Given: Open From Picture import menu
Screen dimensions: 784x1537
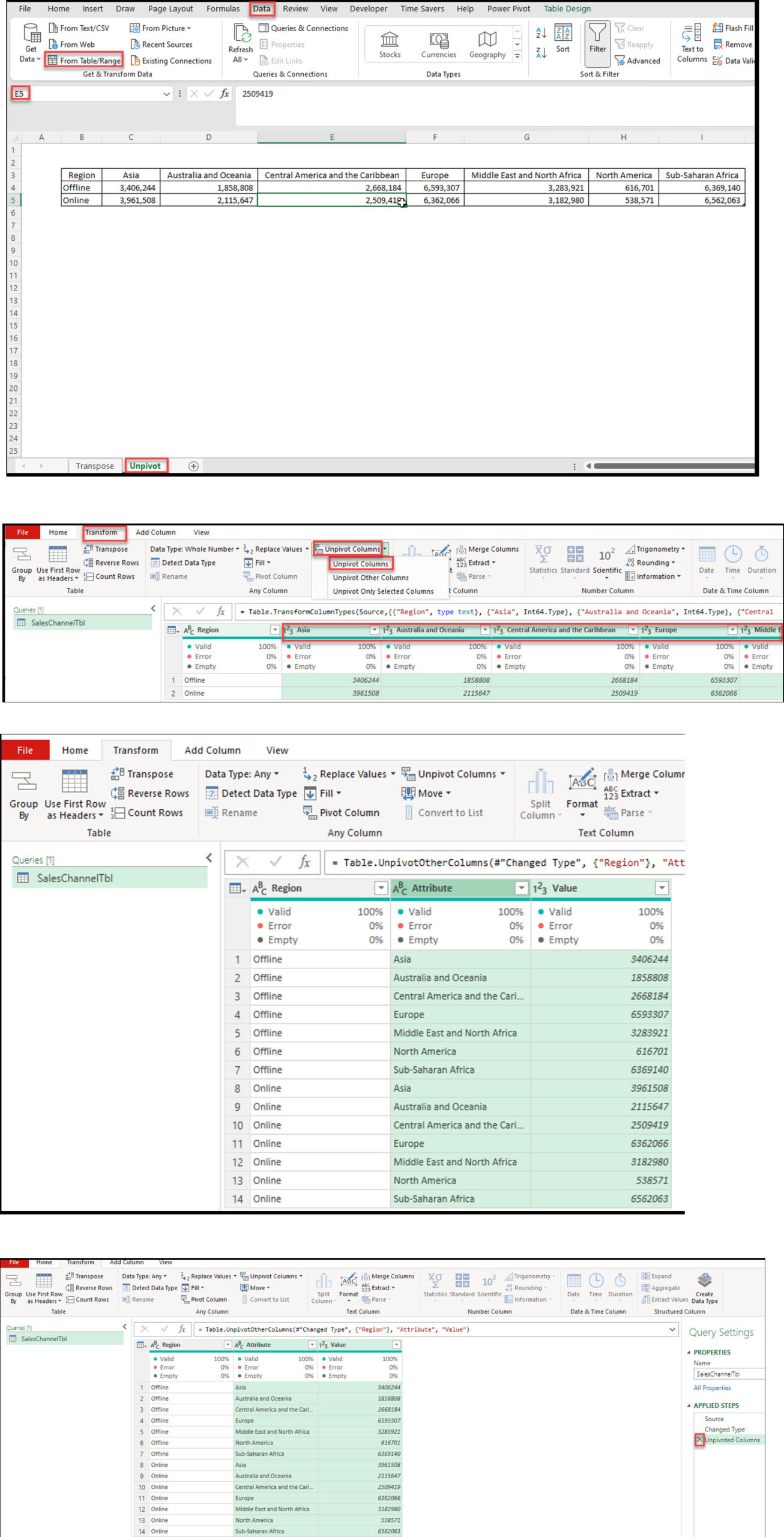Looking at the screenshot, I should 160,28.
